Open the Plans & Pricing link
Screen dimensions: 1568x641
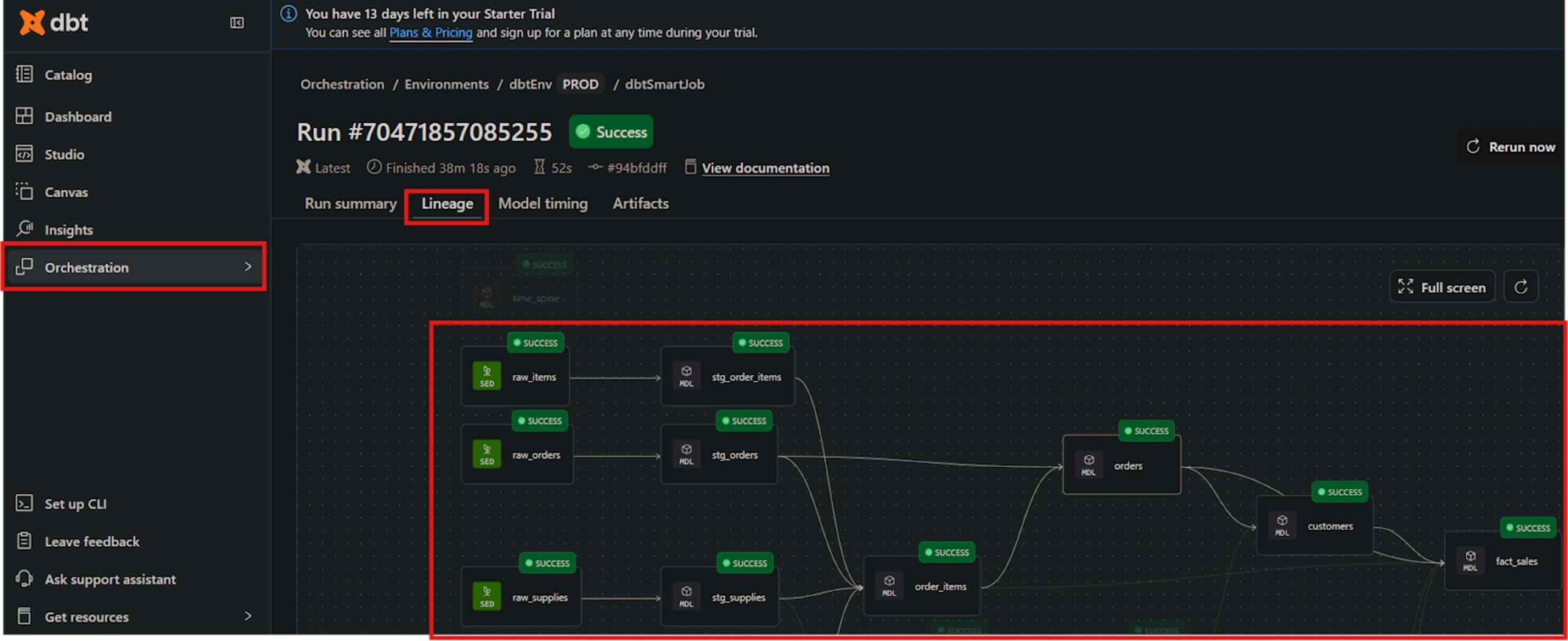coord(431,33)
